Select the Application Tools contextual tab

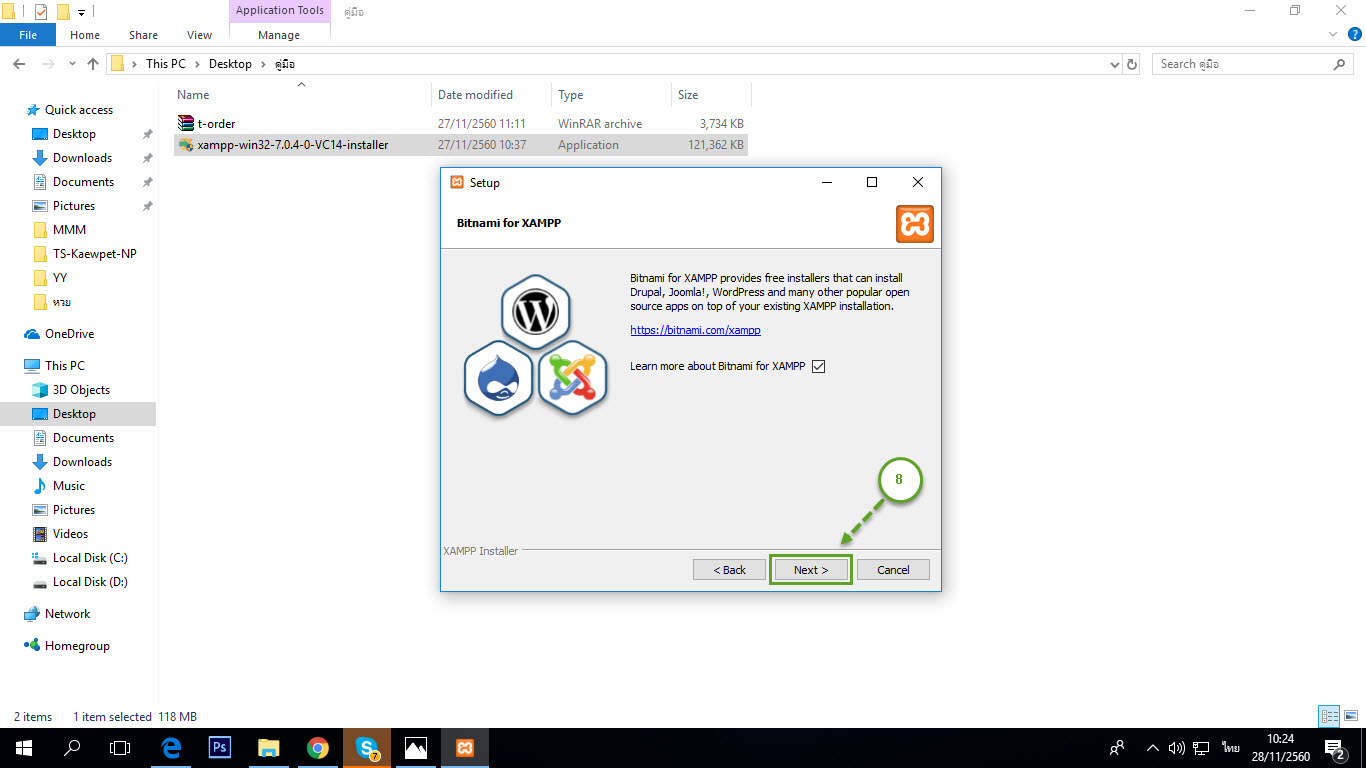tap(280, 11)
